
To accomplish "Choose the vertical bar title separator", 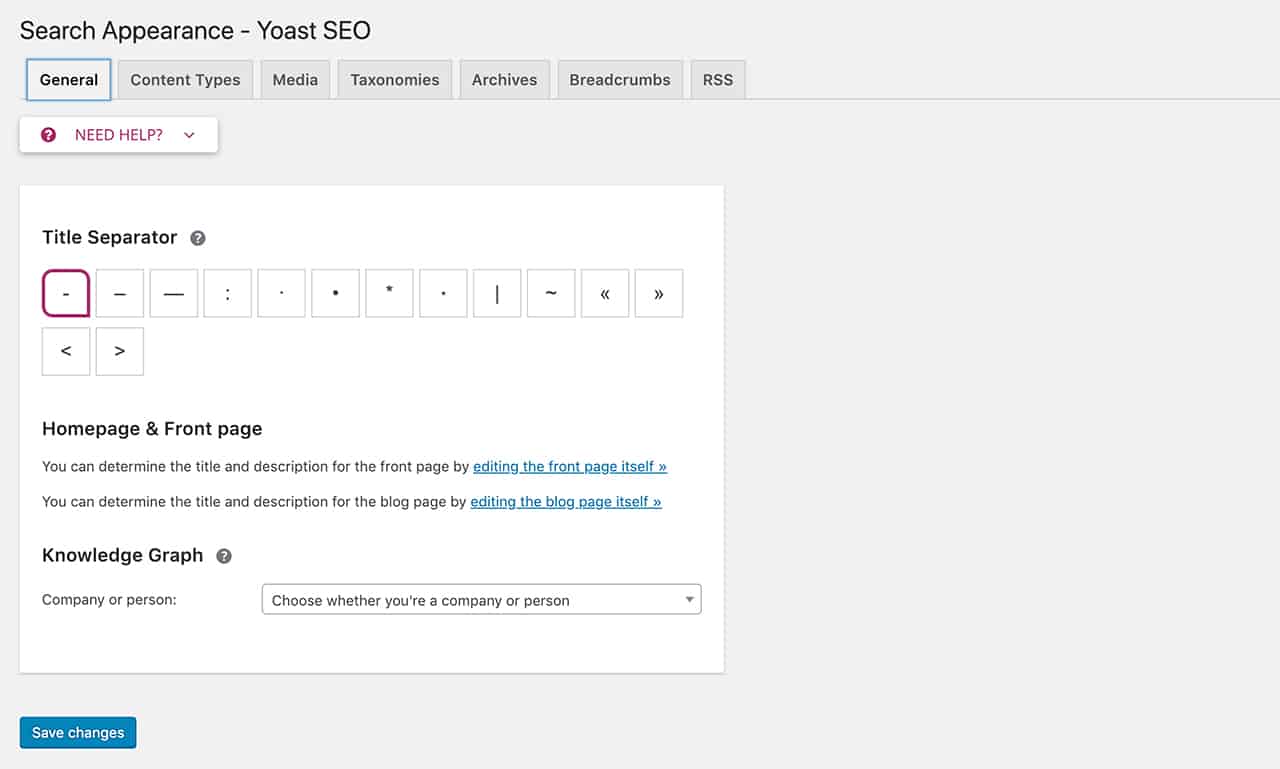I will (x=498, y=293).
